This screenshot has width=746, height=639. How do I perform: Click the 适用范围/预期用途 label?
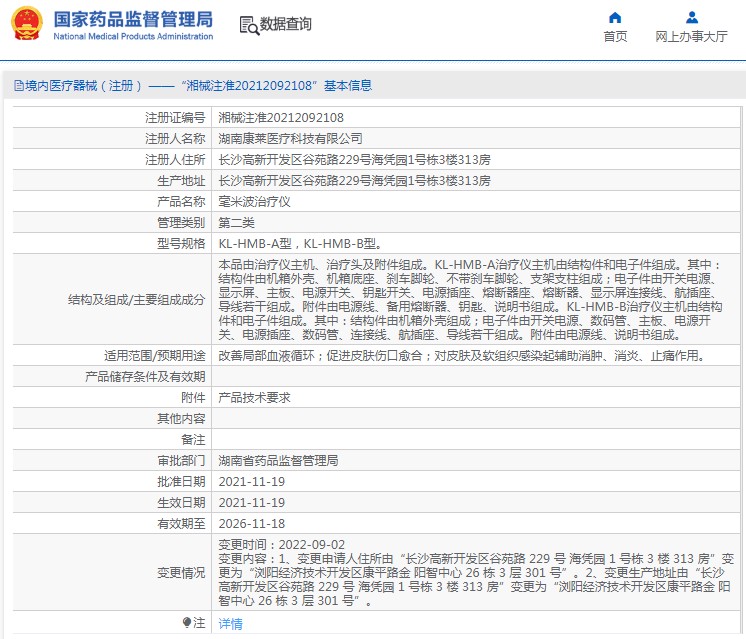[155, 355]
